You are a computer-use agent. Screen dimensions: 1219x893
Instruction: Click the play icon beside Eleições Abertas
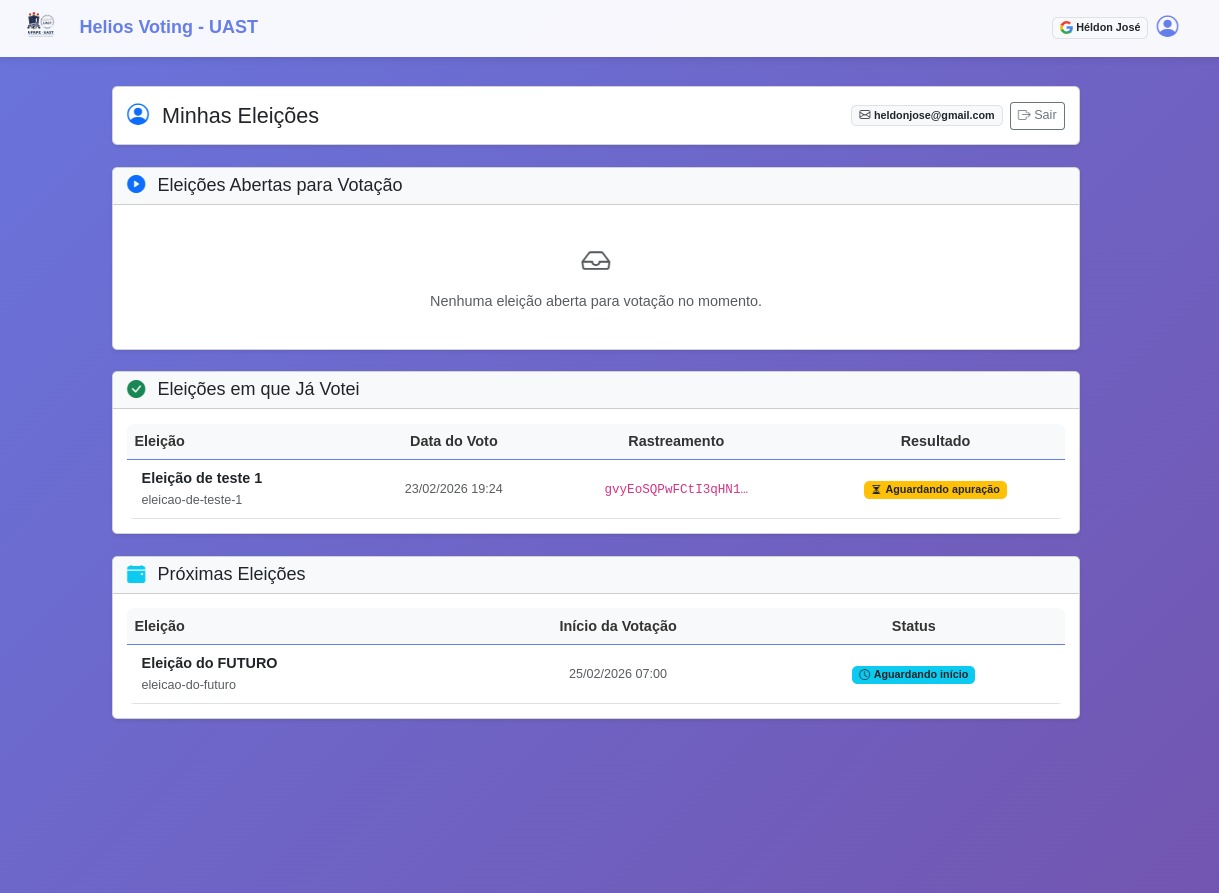click(136, 184)
